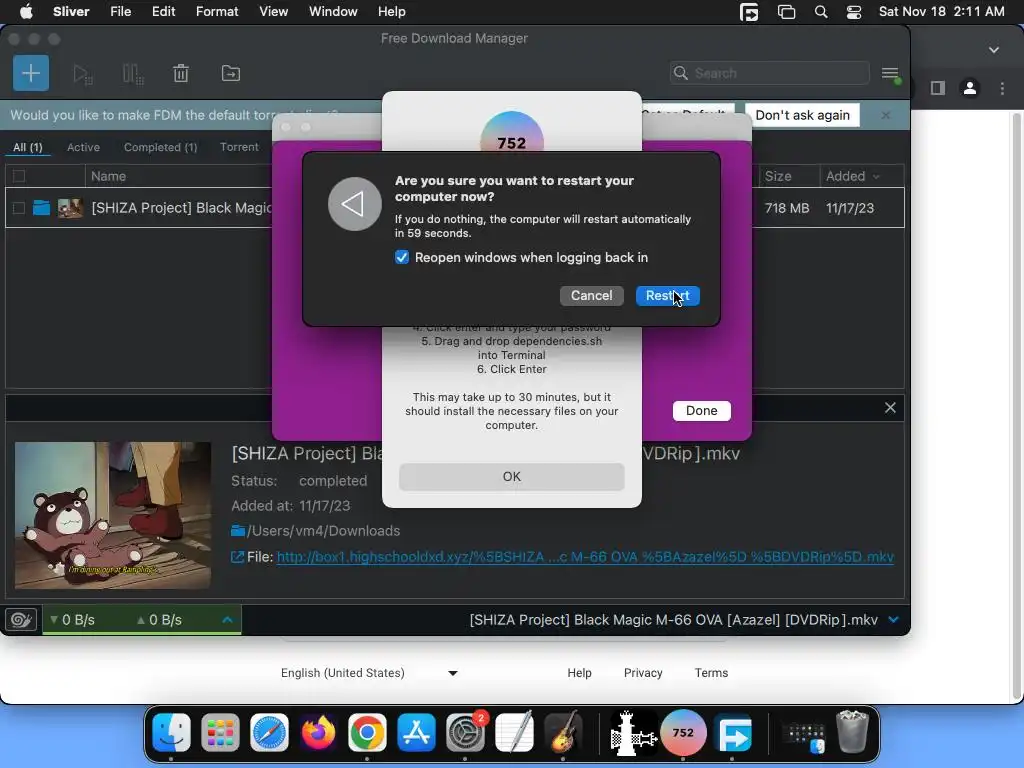The height and width of the screenshot is (768, 1024).
Task: Open App Store in the Dock
Action: click(416, 733)
